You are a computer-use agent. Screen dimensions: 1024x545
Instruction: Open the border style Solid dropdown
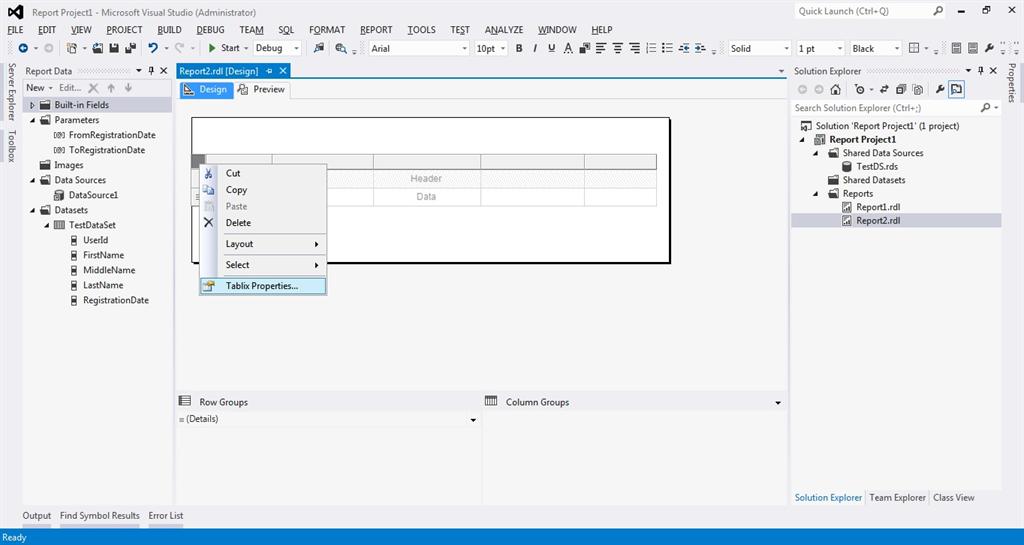(760, 48)
